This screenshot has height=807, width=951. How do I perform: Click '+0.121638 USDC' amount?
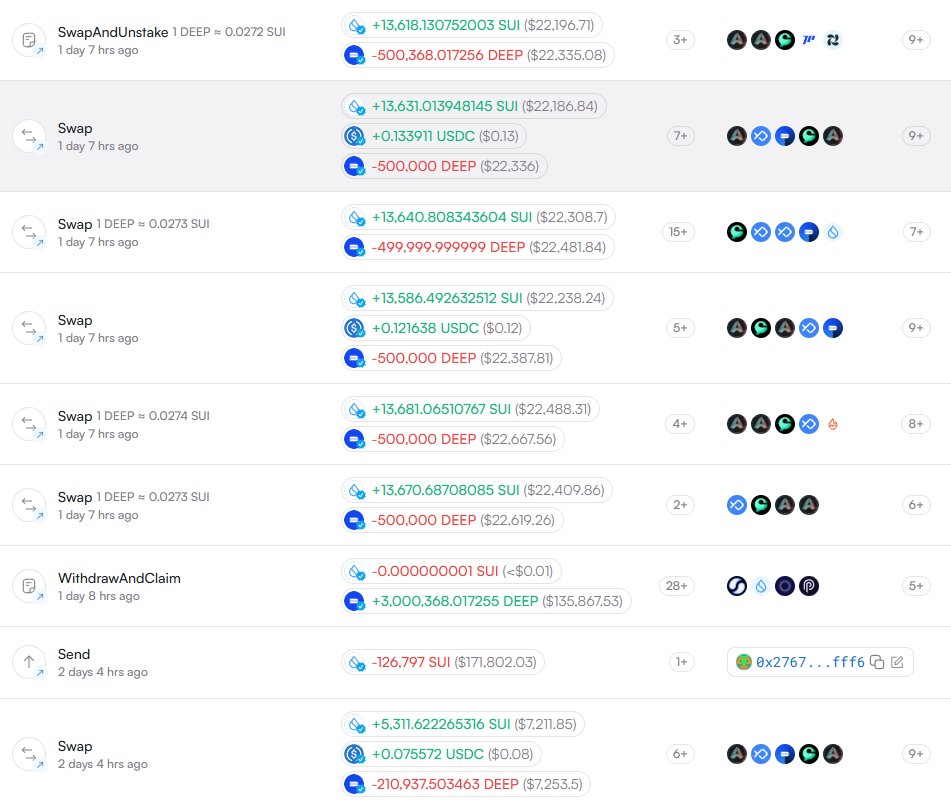(x=425, y=328)
